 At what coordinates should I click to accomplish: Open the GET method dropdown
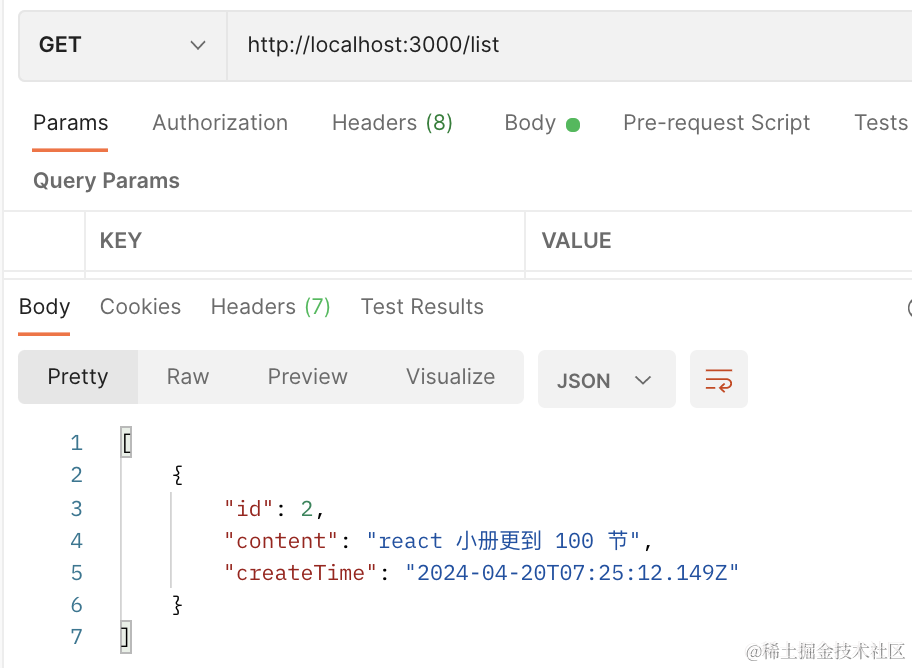pyautogui.click(x=122, y=45)
